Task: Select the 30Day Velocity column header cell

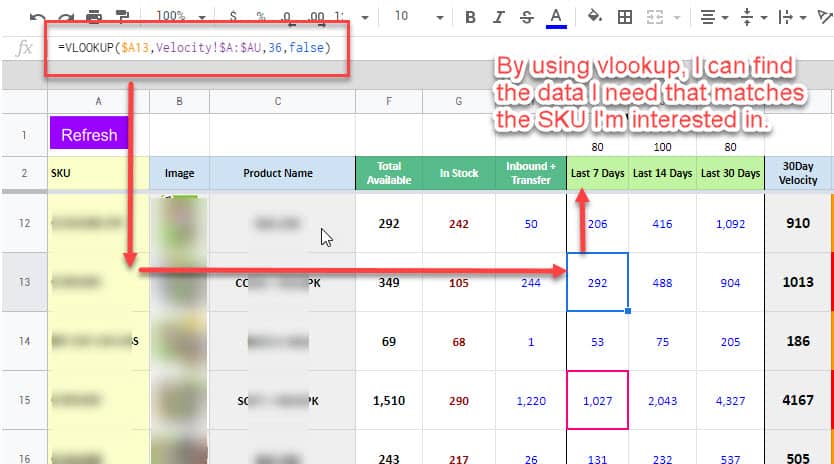Action: click(x=797, y=174)
